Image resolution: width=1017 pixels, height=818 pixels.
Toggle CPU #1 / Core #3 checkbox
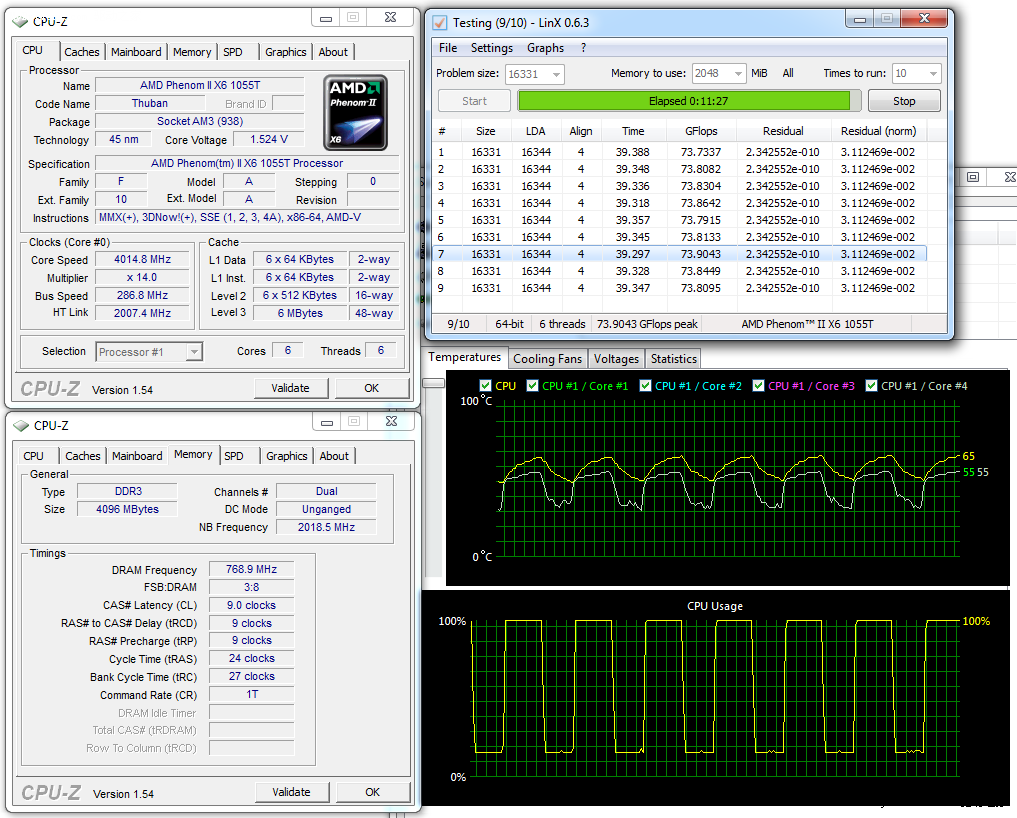point(759,386)
